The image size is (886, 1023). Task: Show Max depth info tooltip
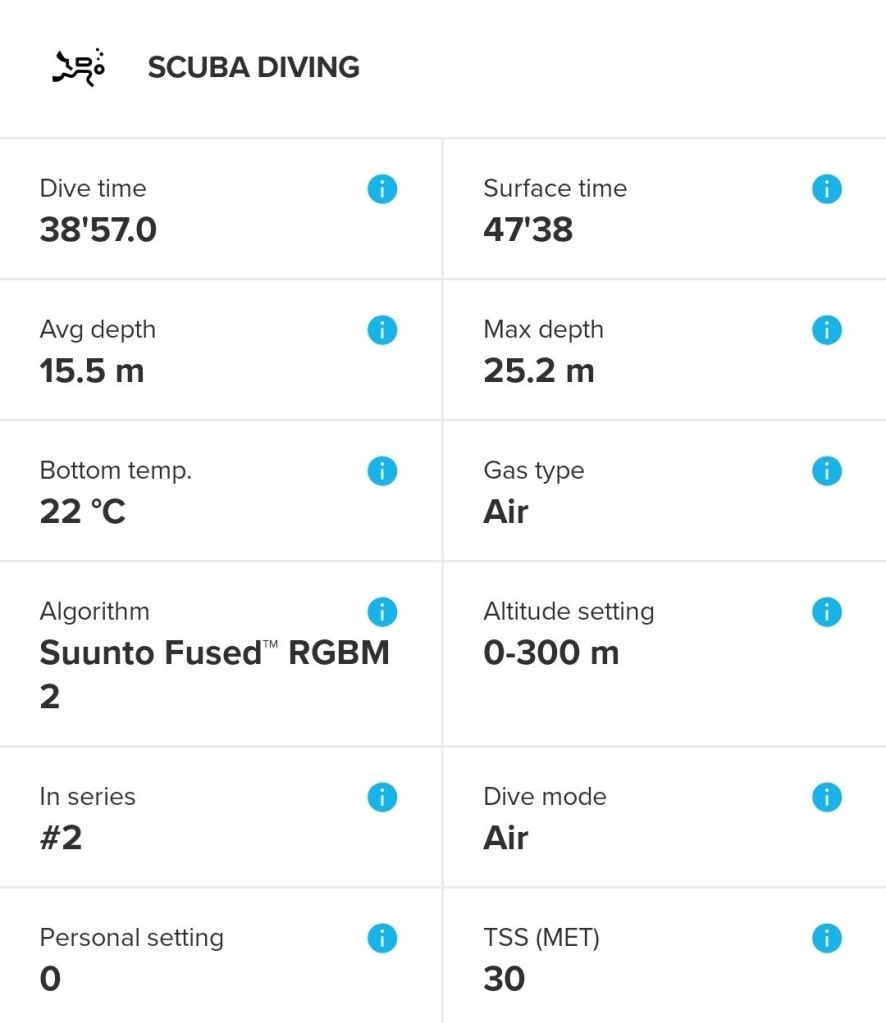coord(826,329)
